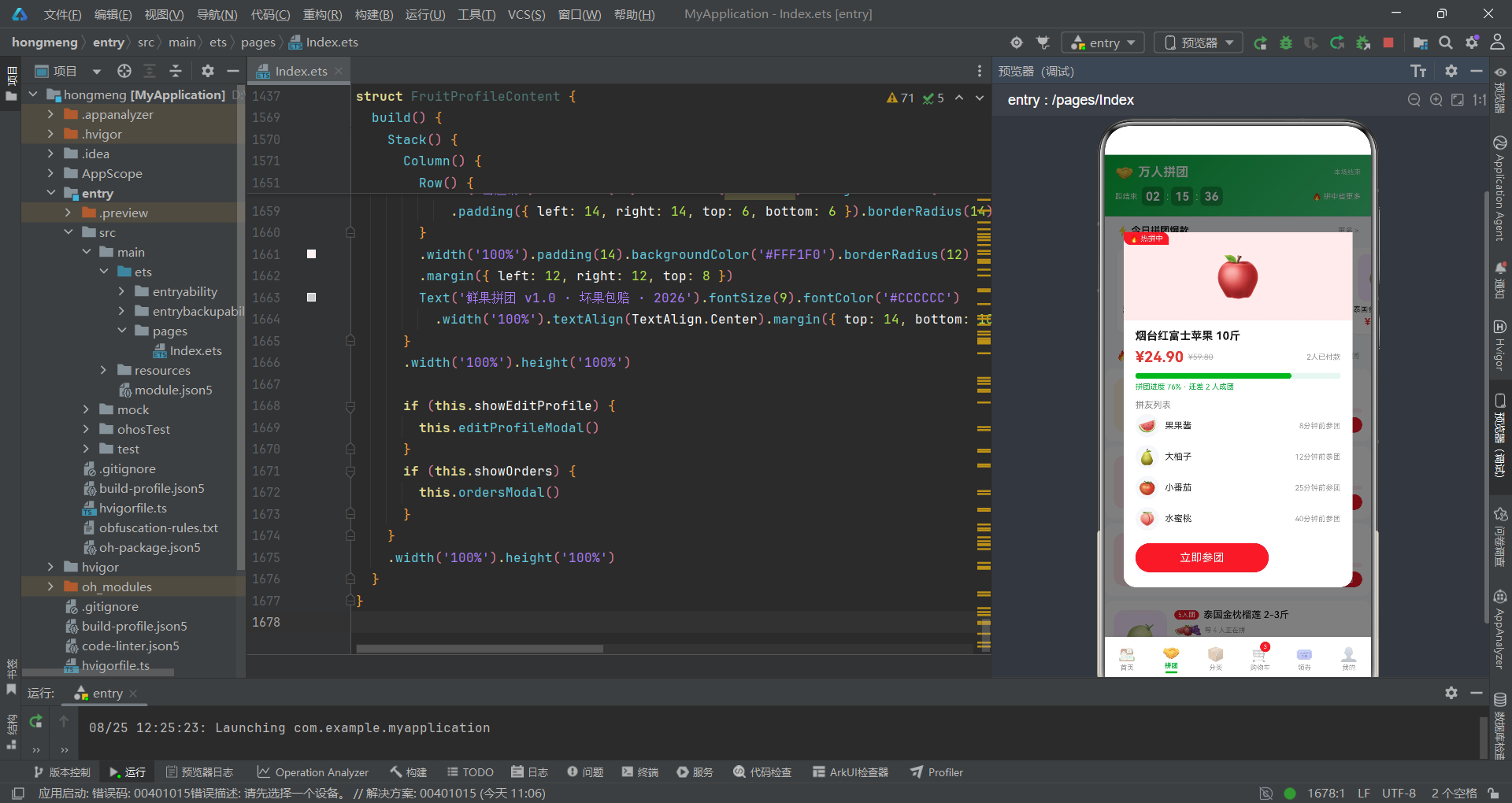Toggle the read-only lock in status bar
Viewport: 1512px width, 803px height.
click(x=1493, y=794)
